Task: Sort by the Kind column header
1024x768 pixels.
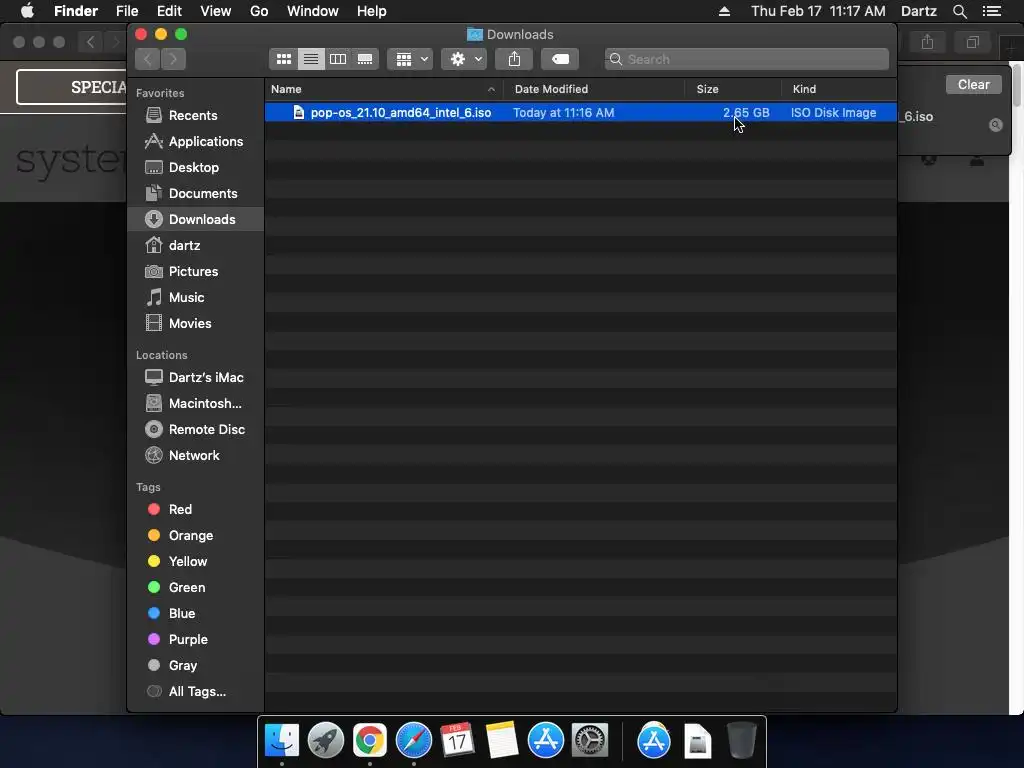Action: click(839, 89)
